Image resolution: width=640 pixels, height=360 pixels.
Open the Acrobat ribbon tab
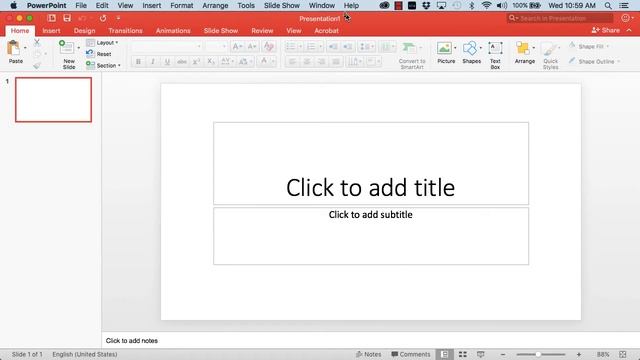pyautogui.click(x=326, y=31)
